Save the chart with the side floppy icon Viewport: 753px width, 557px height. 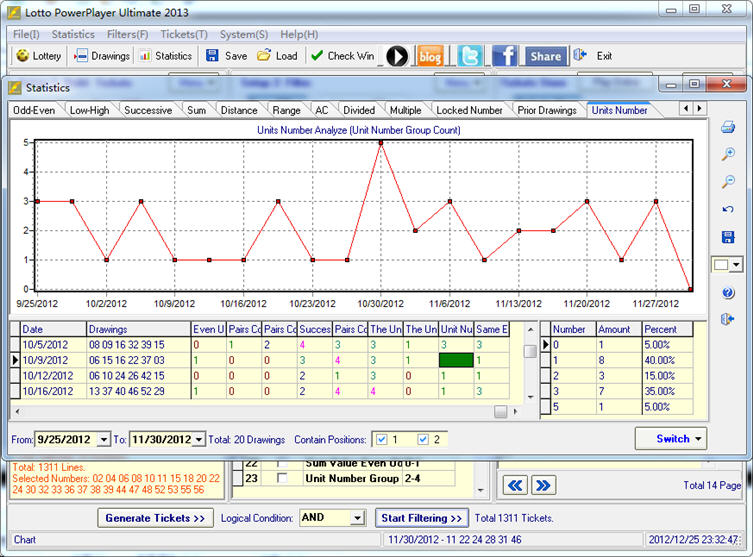[x=728, y=237]
